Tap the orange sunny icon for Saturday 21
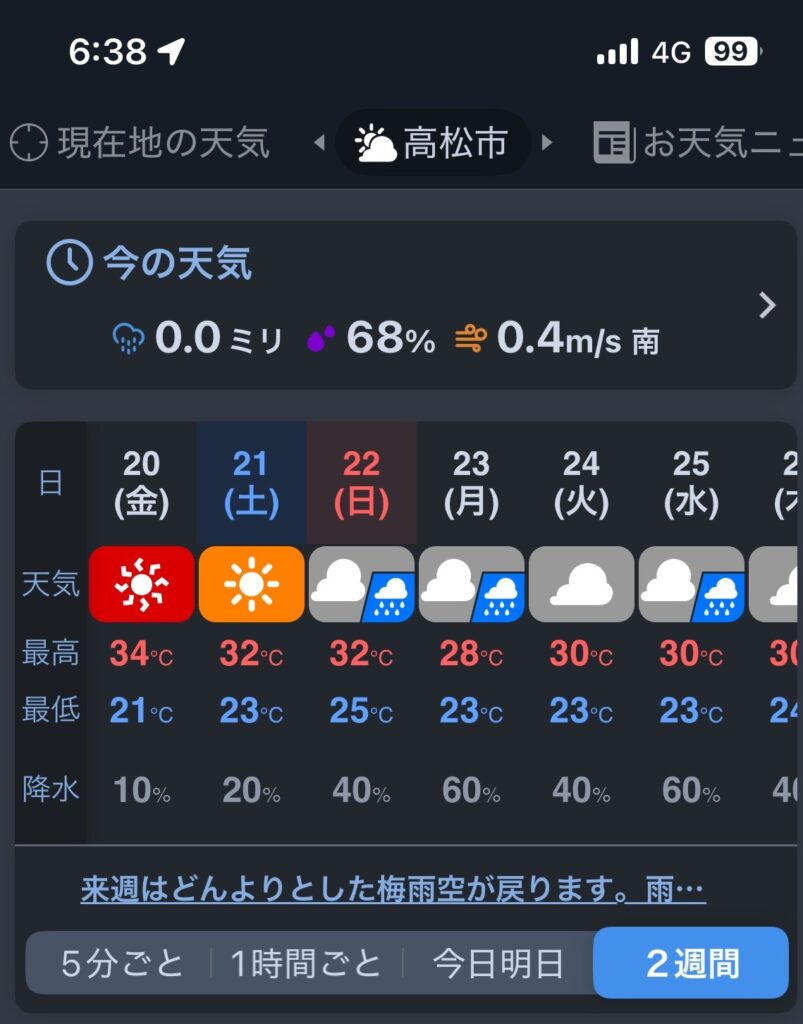 pyautogui.click(x=251, y=584)
